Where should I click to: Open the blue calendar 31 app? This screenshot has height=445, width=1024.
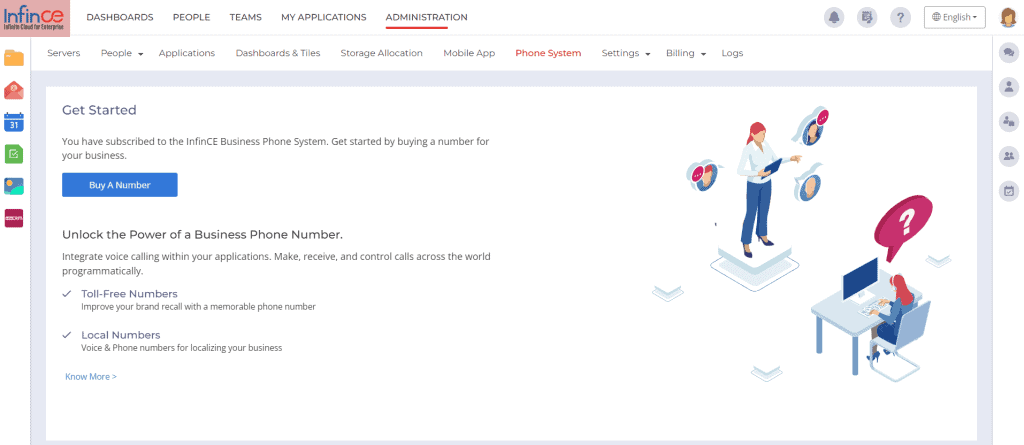pos(14,122)
